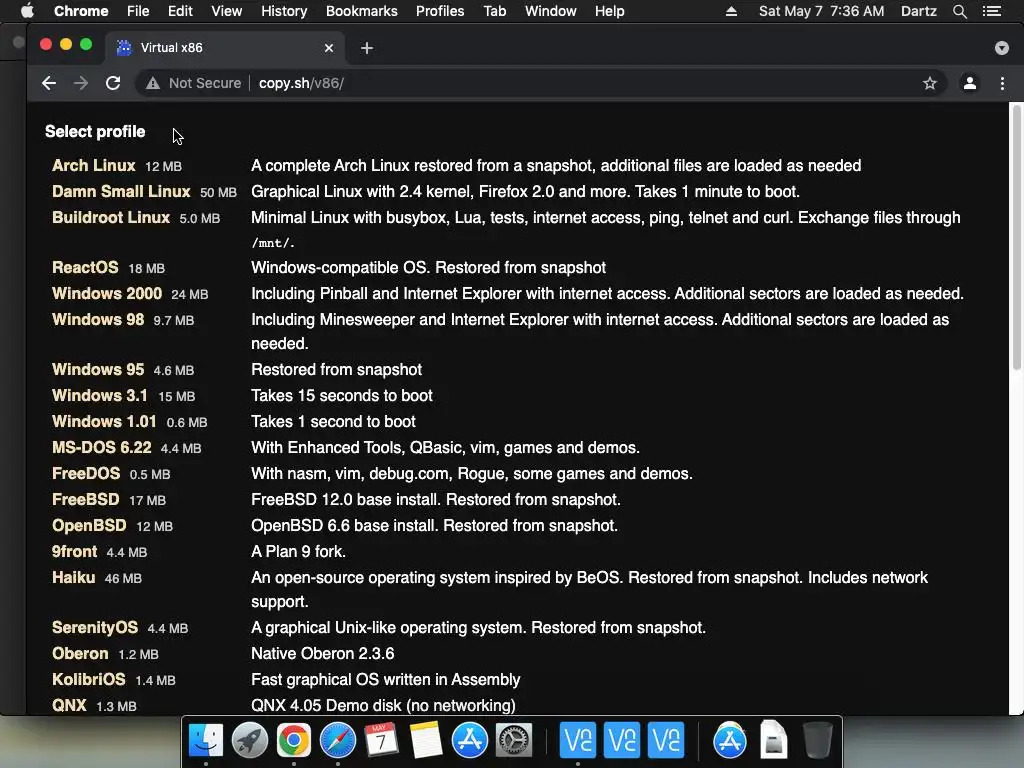Select the Virtual x86 tab
This screenshot has height=768, width=1024.
coord(225,48)
